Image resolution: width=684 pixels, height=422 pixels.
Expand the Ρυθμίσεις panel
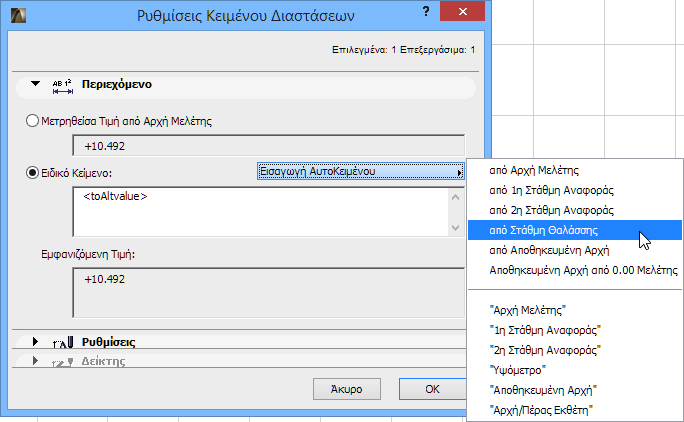(x=35, y=341)
